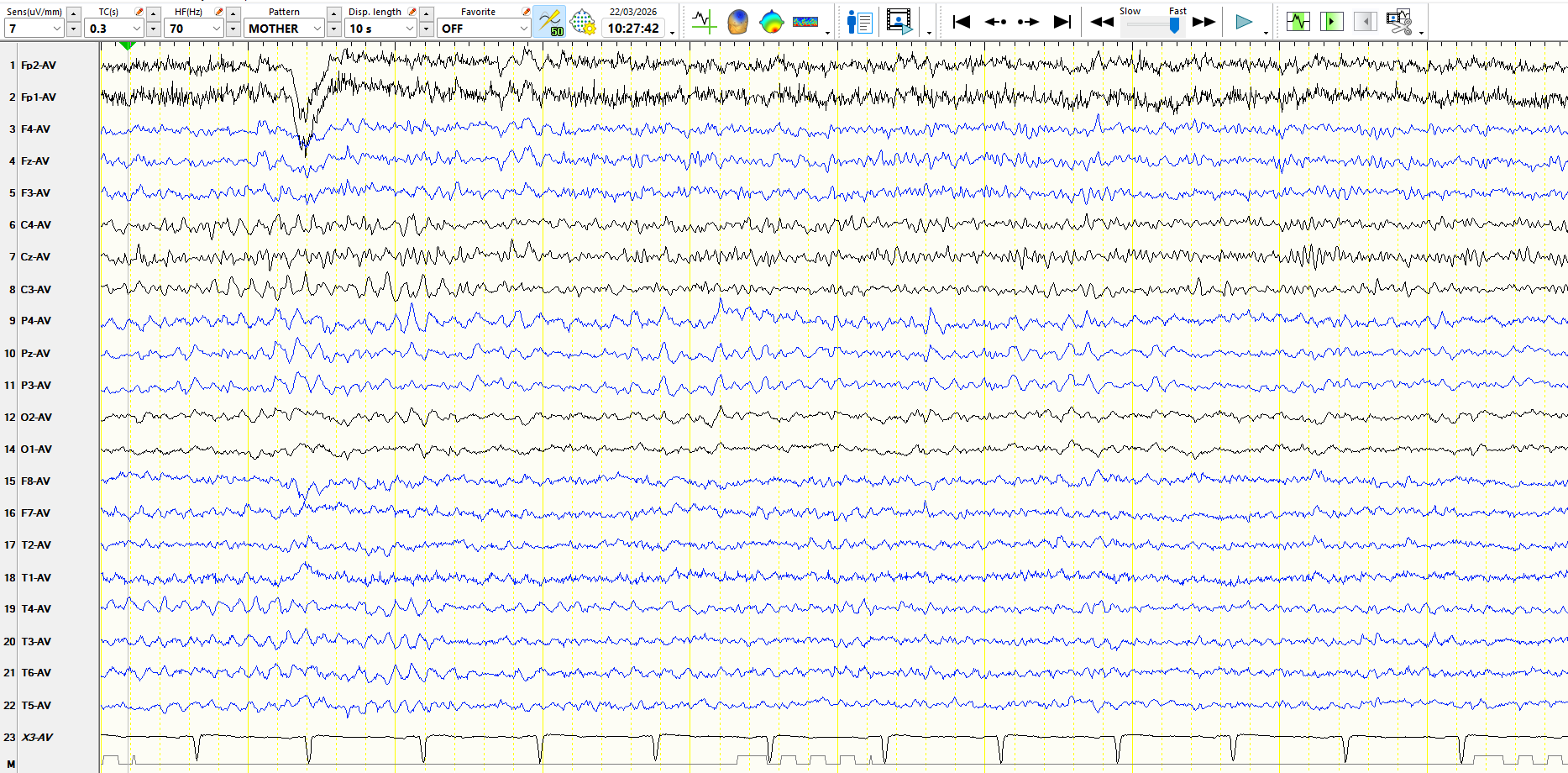Click the green play-right panel icon
The height and width of the screenshot is (773, 1568).
(x=1332, y=22)
